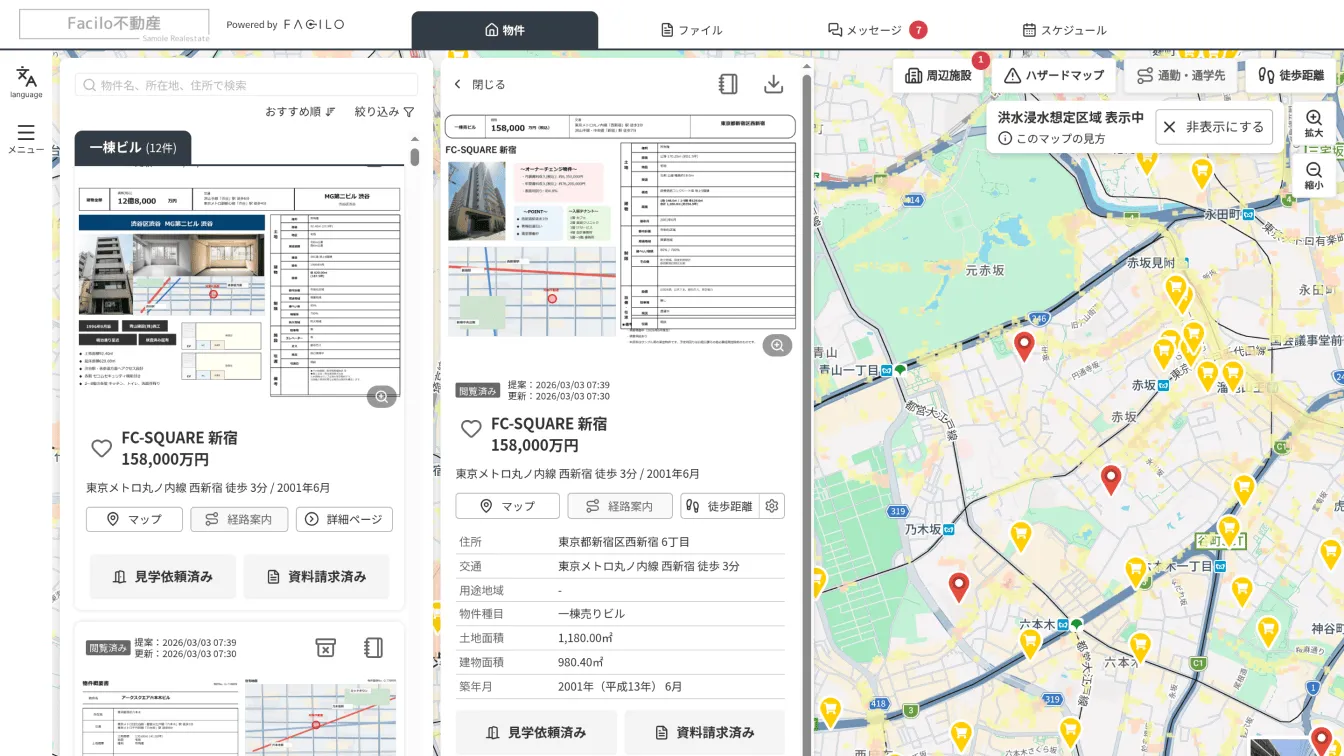Zoom out the map with 縮小
This screenshot has height=756, width=1344.
[x=1313, y=175]
